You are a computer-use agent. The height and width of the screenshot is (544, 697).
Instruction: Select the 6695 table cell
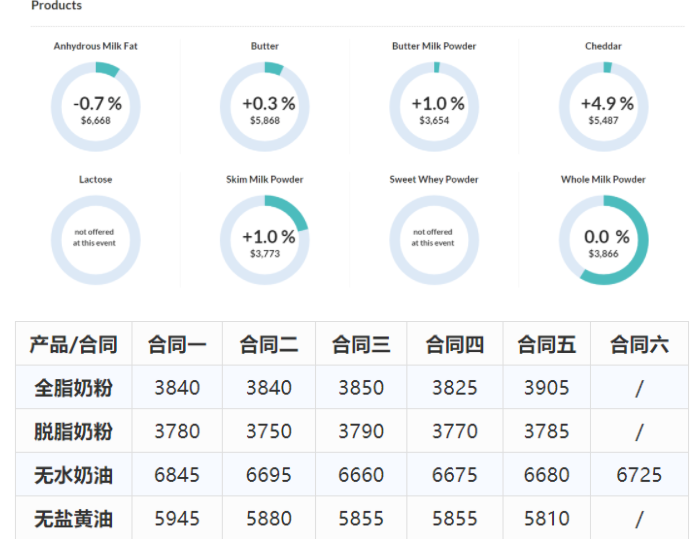click(x=269, y=475)
